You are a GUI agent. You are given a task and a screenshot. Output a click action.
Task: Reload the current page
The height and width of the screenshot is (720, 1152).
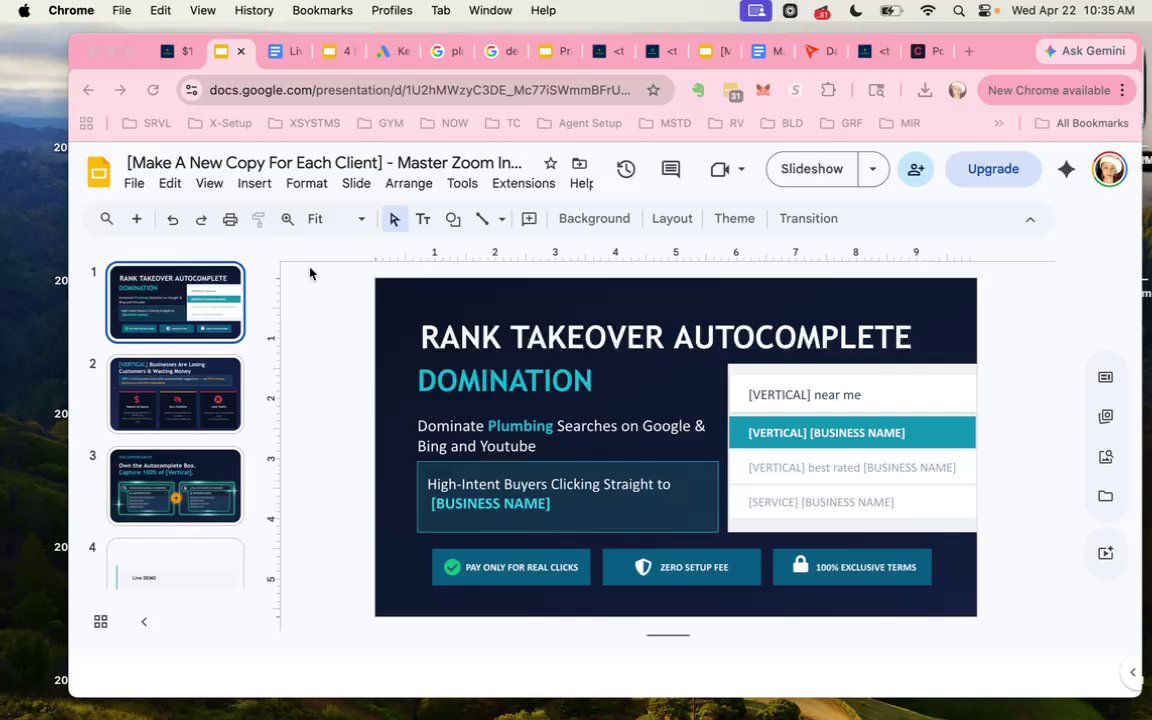153,90
